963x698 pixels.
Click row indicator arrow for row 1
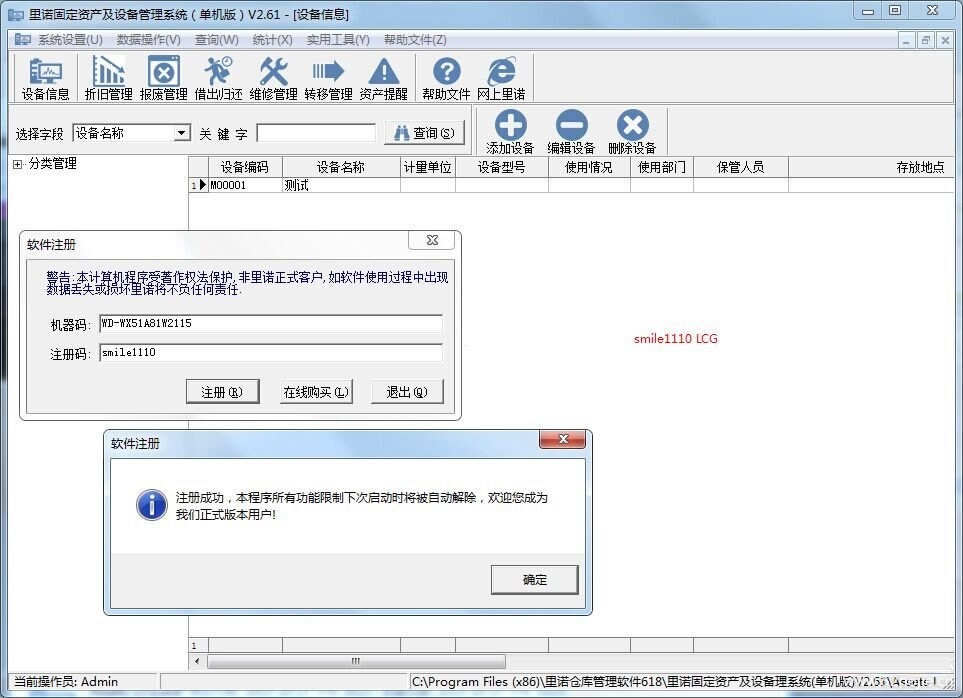(203, 185)
